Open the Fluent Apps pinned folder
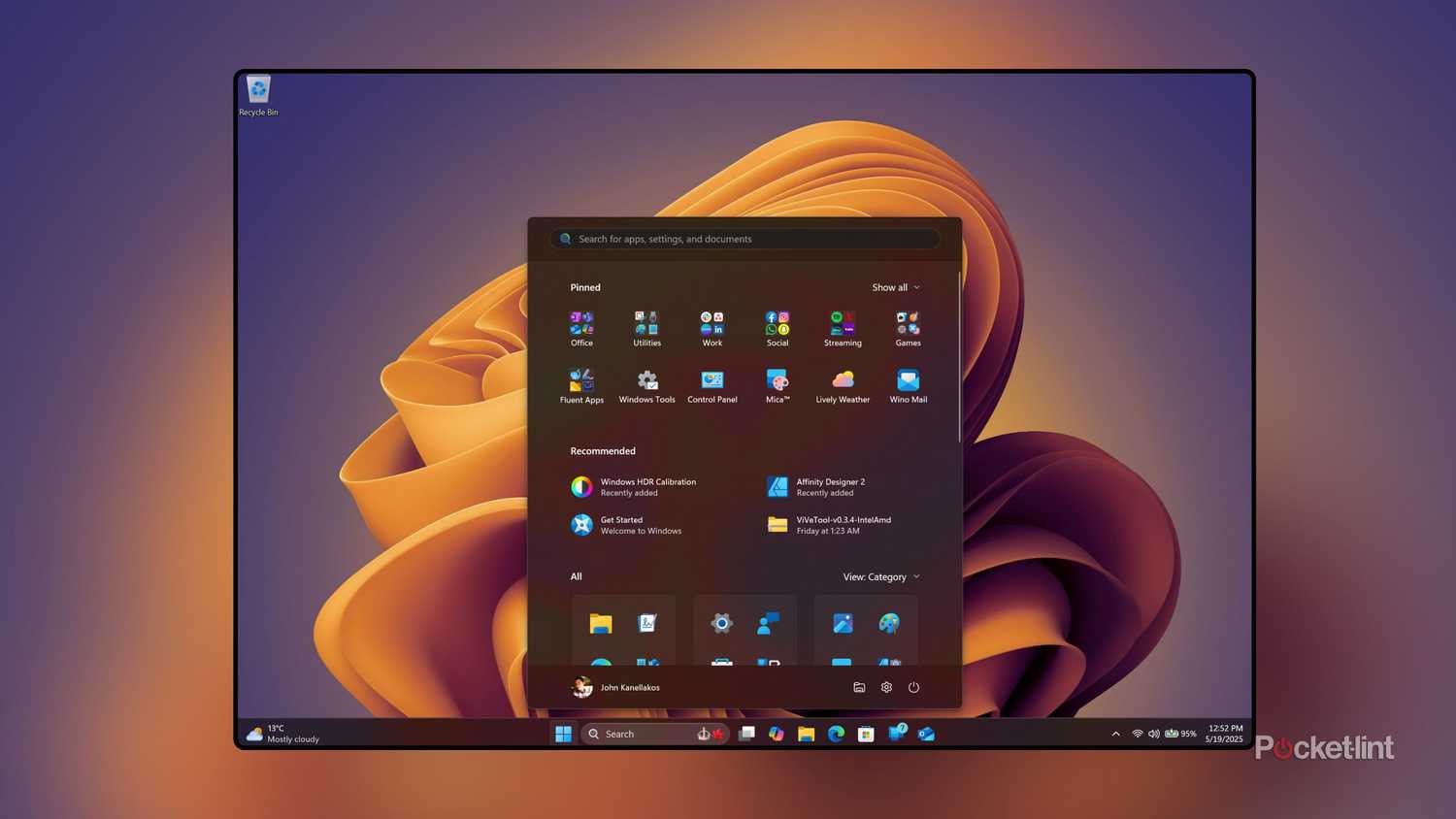 [x=581, y=380]
